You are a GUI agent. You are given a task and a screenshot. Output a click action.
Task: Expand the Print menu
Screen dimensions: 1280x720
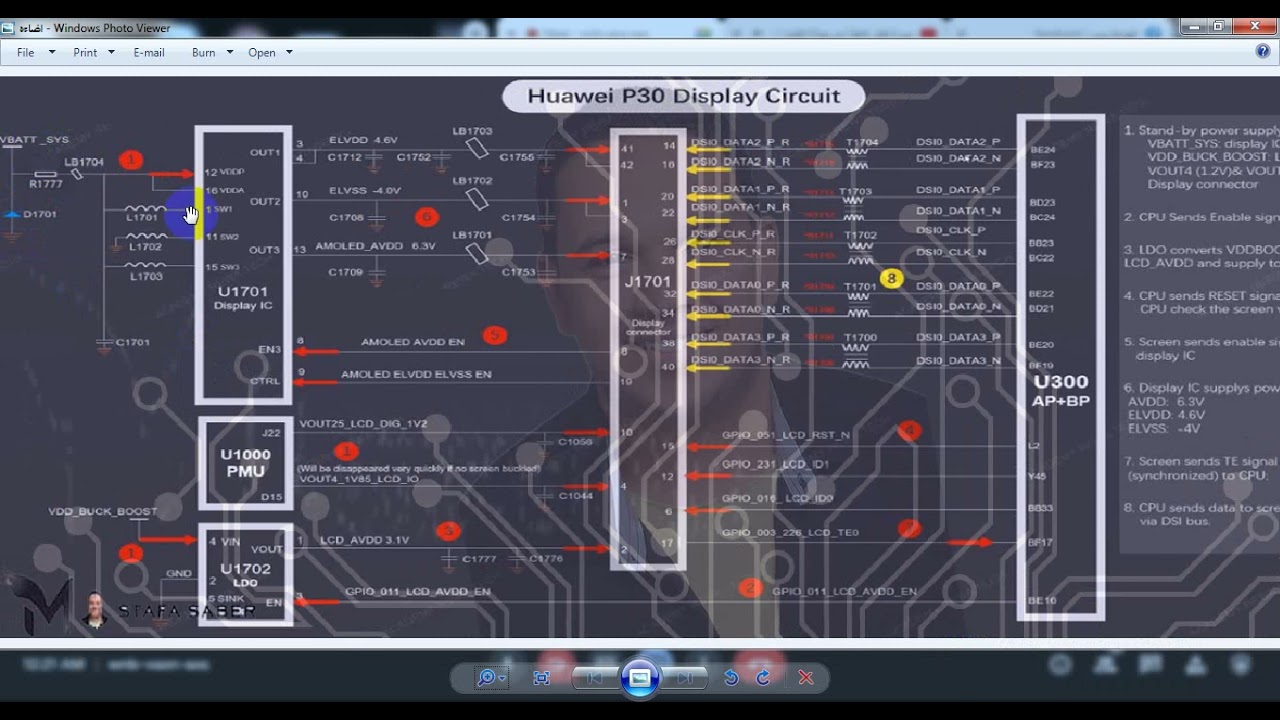tap(94, 52)
